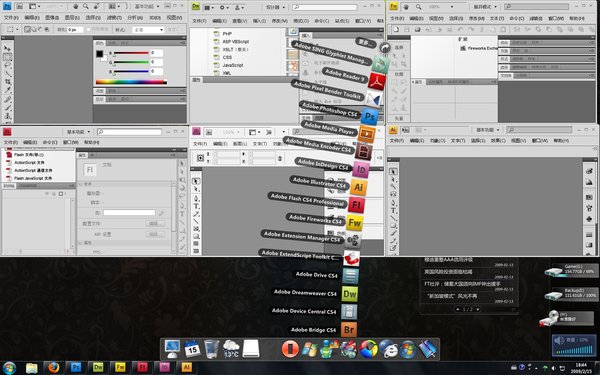Click the foreground color swatch in Photoshop's Color panel
Screen dimensions: 600x375
(99, 54)
